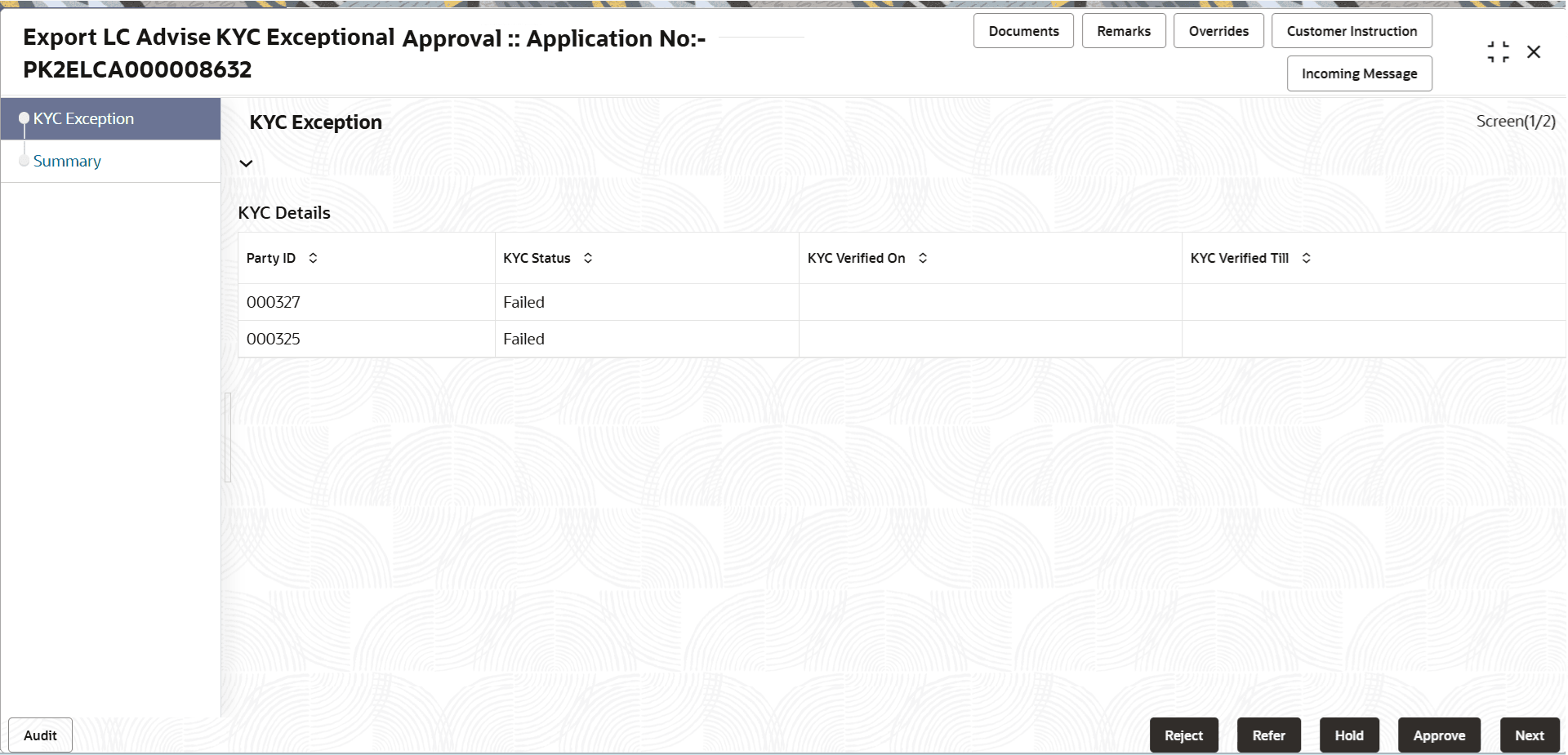Switch to the Summary step
This screenshot has width=1568, height=755.
pos(67,161)
